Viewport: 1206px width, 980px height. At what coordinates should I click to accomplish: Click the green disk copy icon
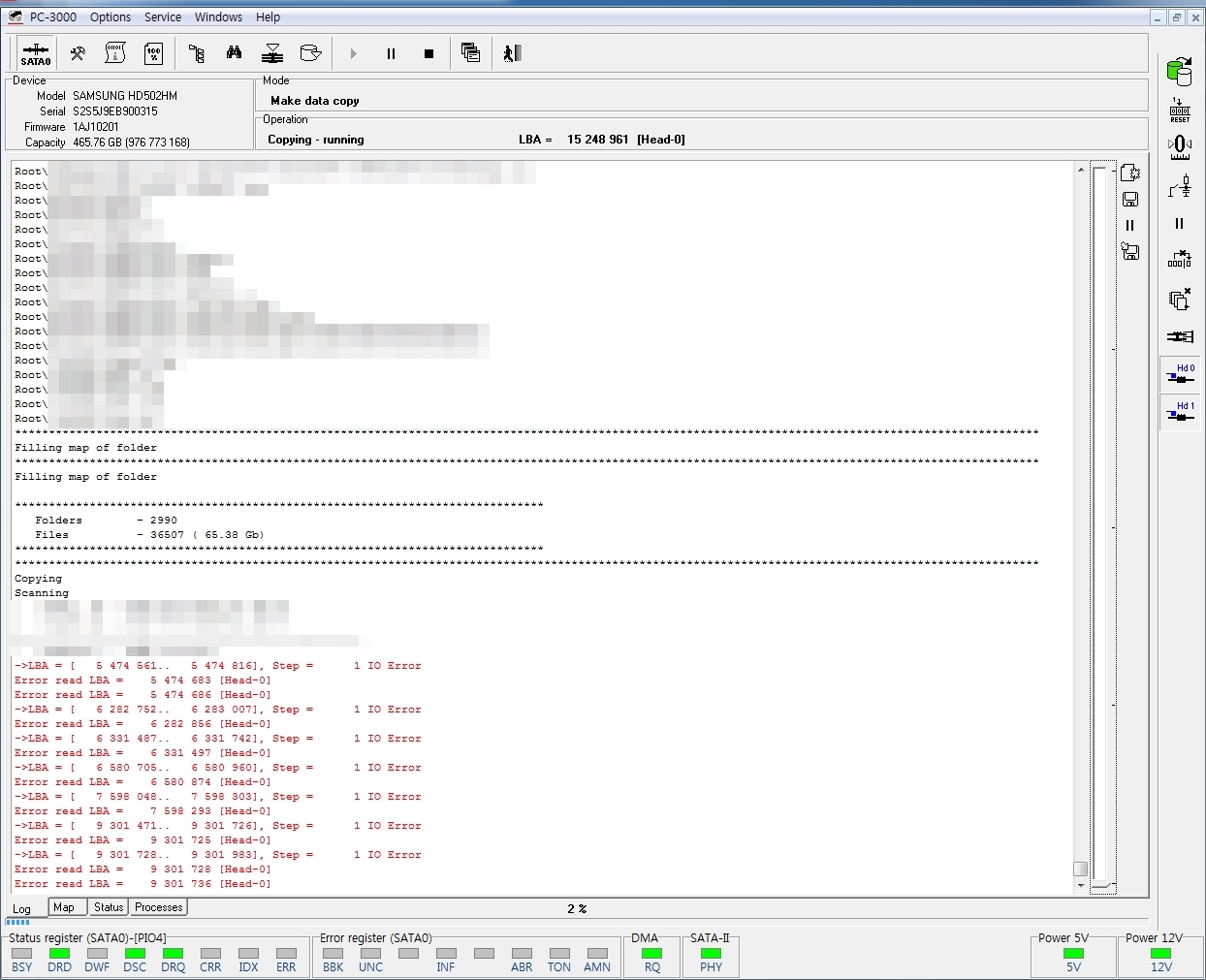[x=1180, y=71]
